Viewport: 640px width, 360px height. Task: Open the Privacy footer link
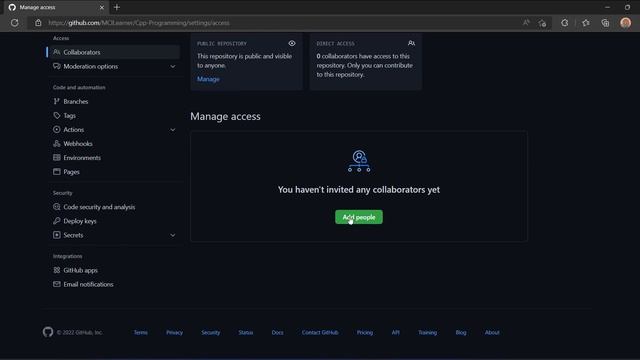coord(175,333)
